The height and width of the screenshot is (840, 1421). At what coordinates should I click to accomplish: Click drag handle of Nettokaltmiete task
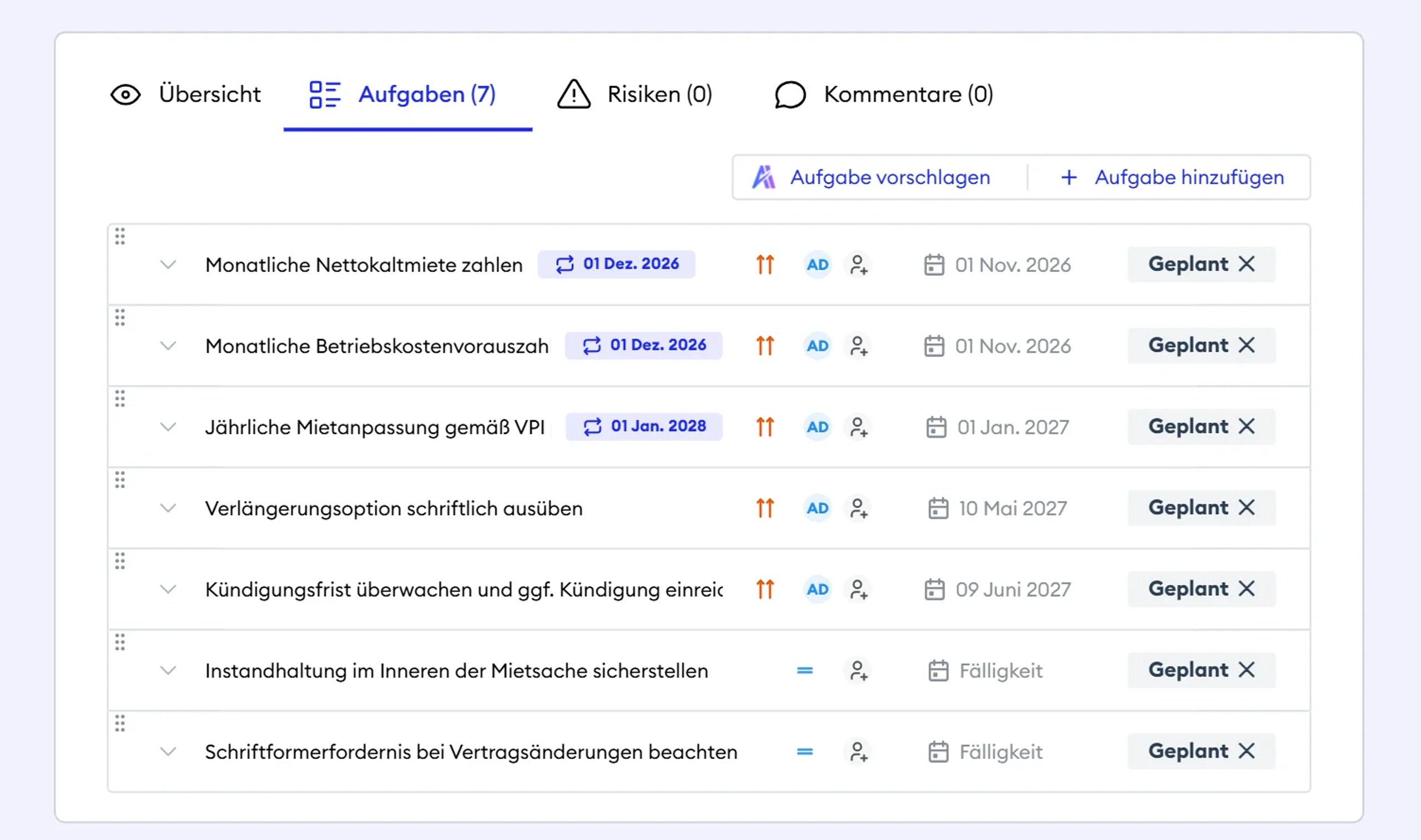click(120, 236)
